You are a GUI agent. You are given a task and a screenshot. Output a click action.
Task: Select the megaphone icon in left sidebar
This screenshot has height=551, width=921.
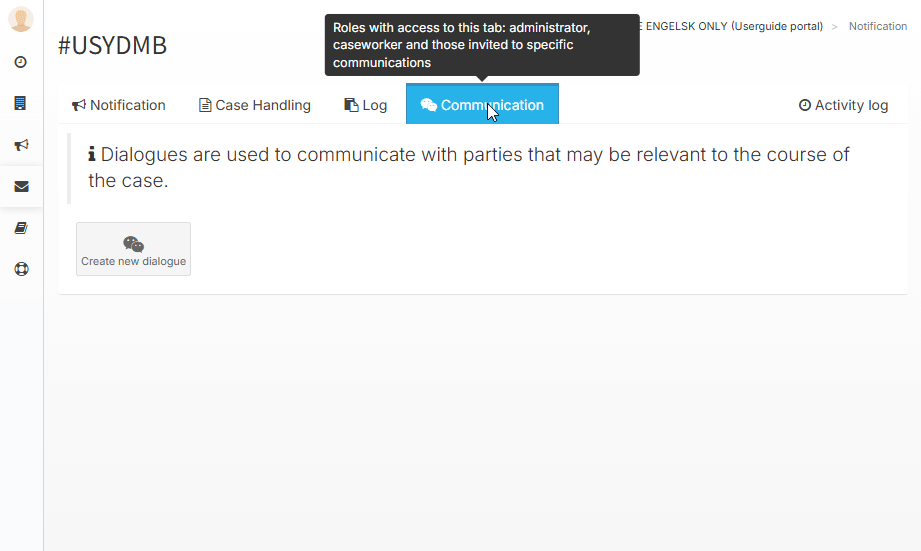21,145
